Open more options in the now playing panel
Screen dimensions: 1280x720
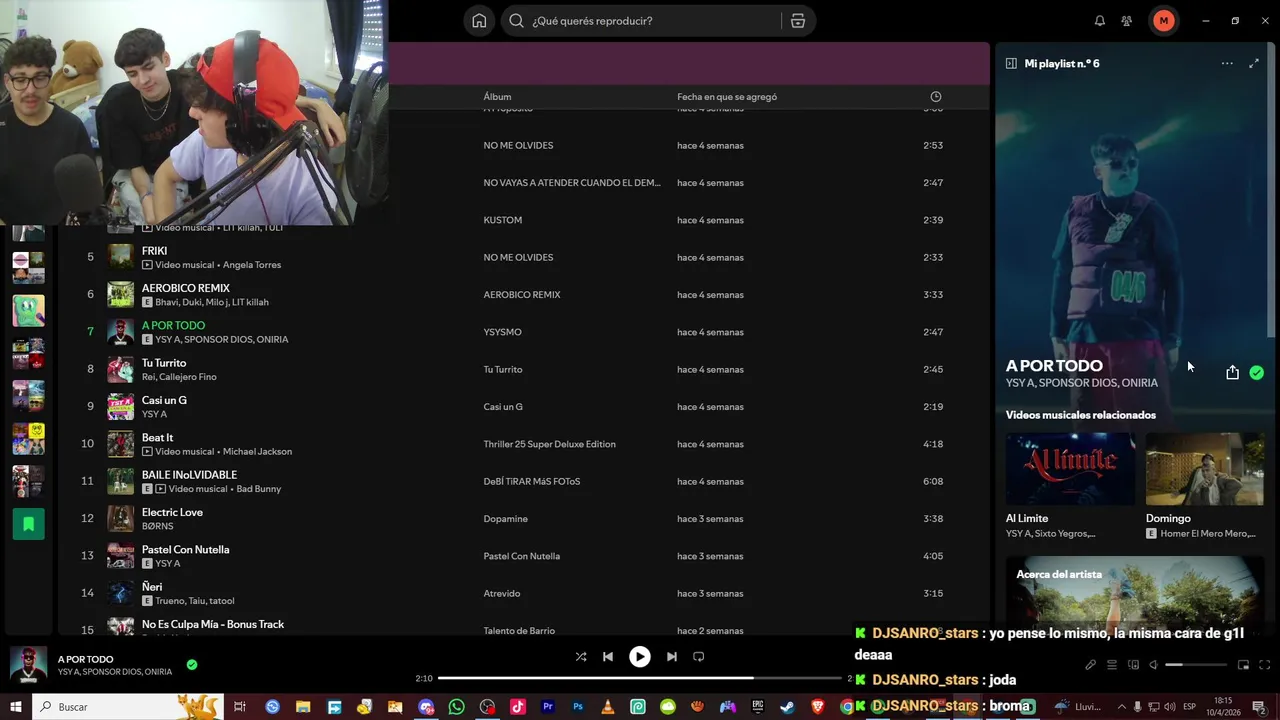click(1227, 63)
